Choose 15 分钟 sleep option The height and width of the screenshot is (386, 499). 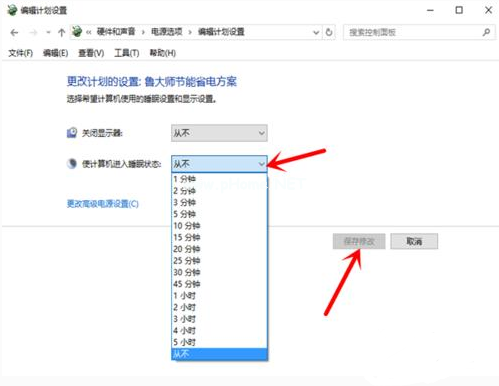[219, 238]
